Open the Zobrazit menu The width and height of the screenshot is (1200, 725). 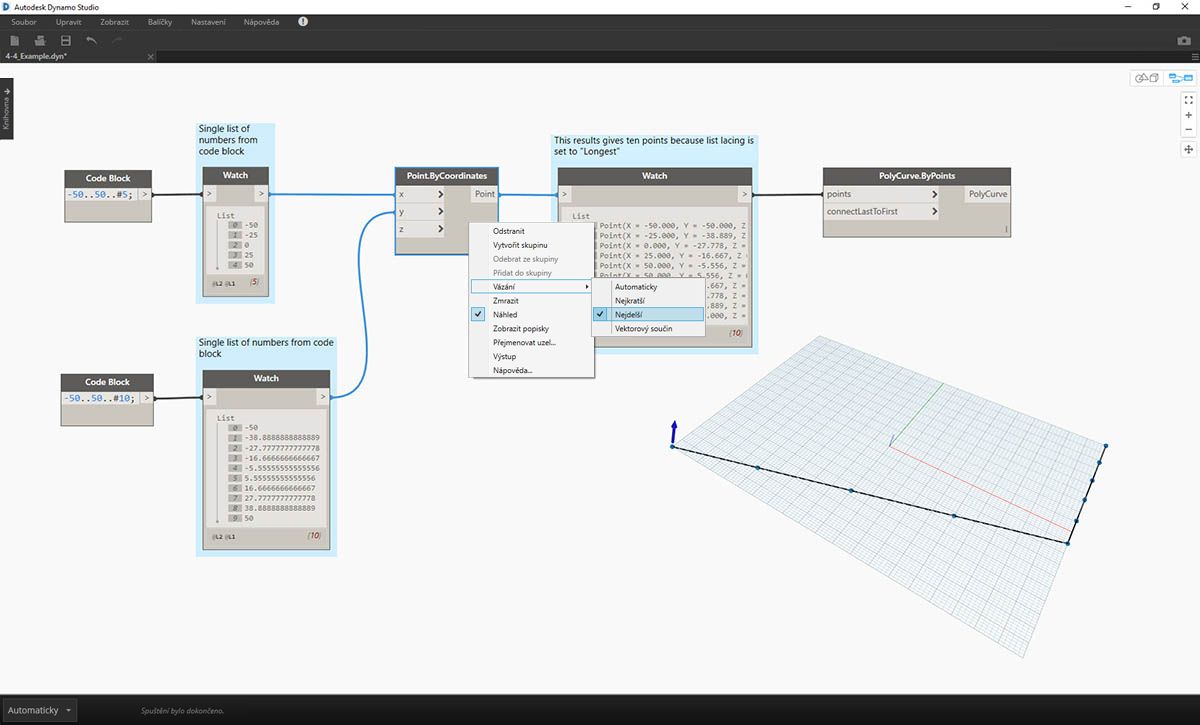click(x=115, y=21)
